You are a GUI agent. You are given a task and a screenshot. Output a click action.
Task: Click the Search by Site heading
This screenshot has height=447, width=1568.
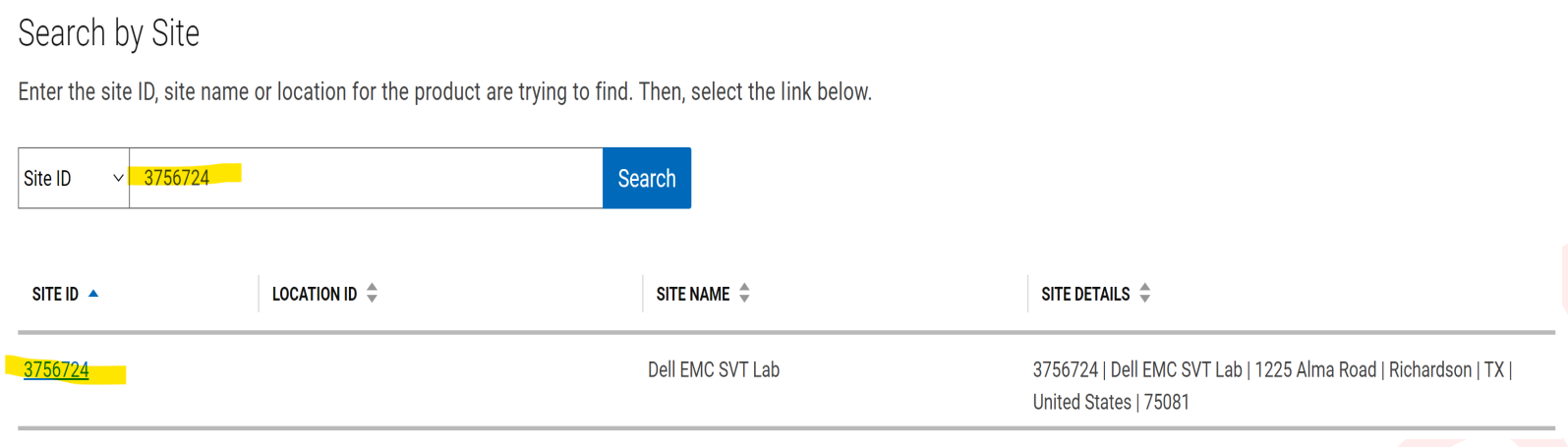(x=109, y=33)
